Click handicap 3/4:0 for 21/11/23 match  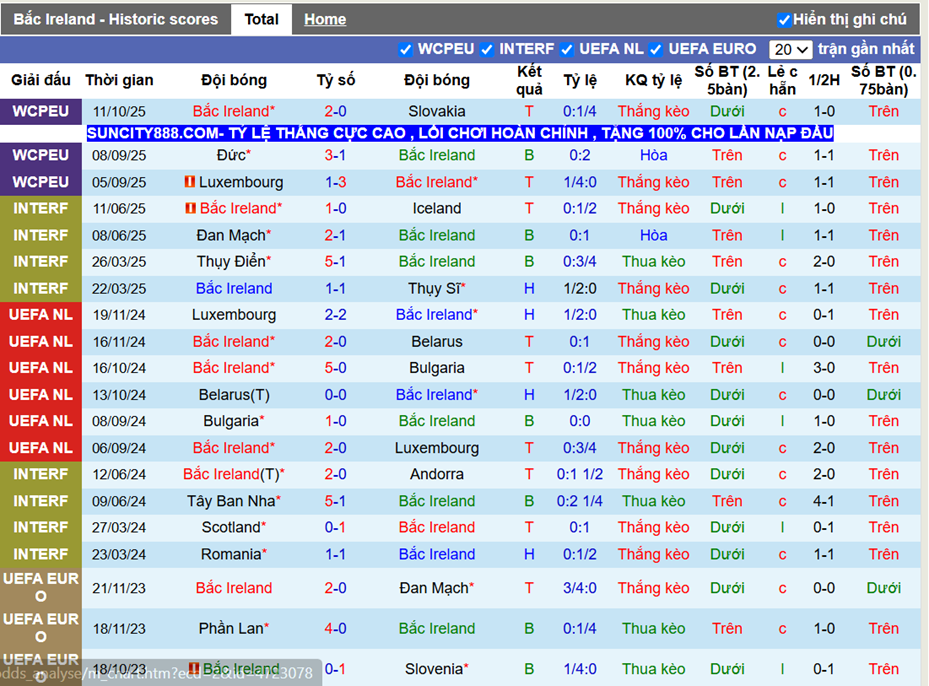(x=579, y=588)
